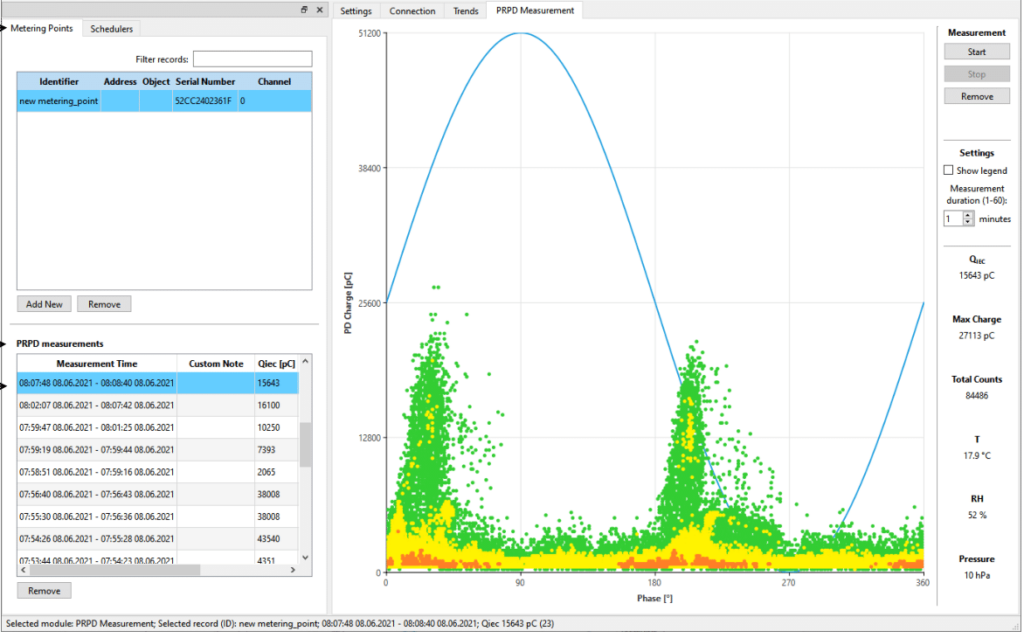The image size is (1024, 638).
Task: Click the Total Counts 84486 value
Action: pyautogui.click(x=976, y=396)
